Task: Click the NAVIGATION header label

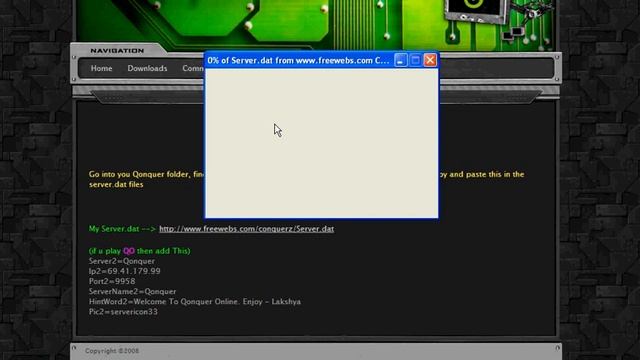Action: tap(117, 51)
